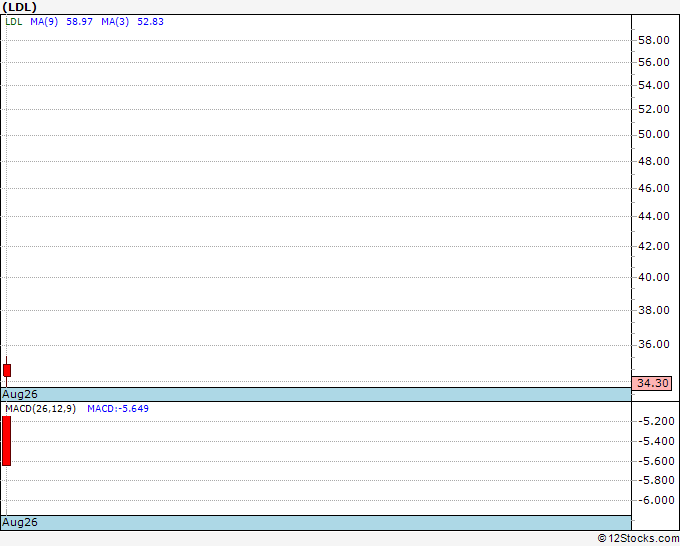Click the -5.400 MACD axis label

[656, 441]
